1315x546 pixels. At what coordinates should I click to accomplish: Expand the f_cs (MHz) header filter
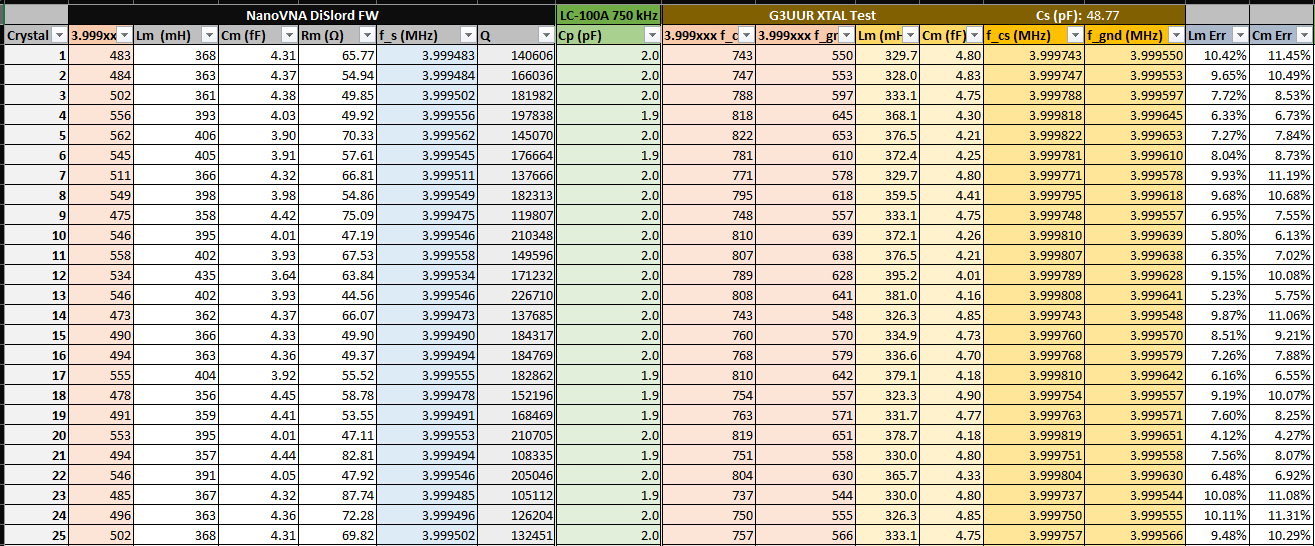1074,36
